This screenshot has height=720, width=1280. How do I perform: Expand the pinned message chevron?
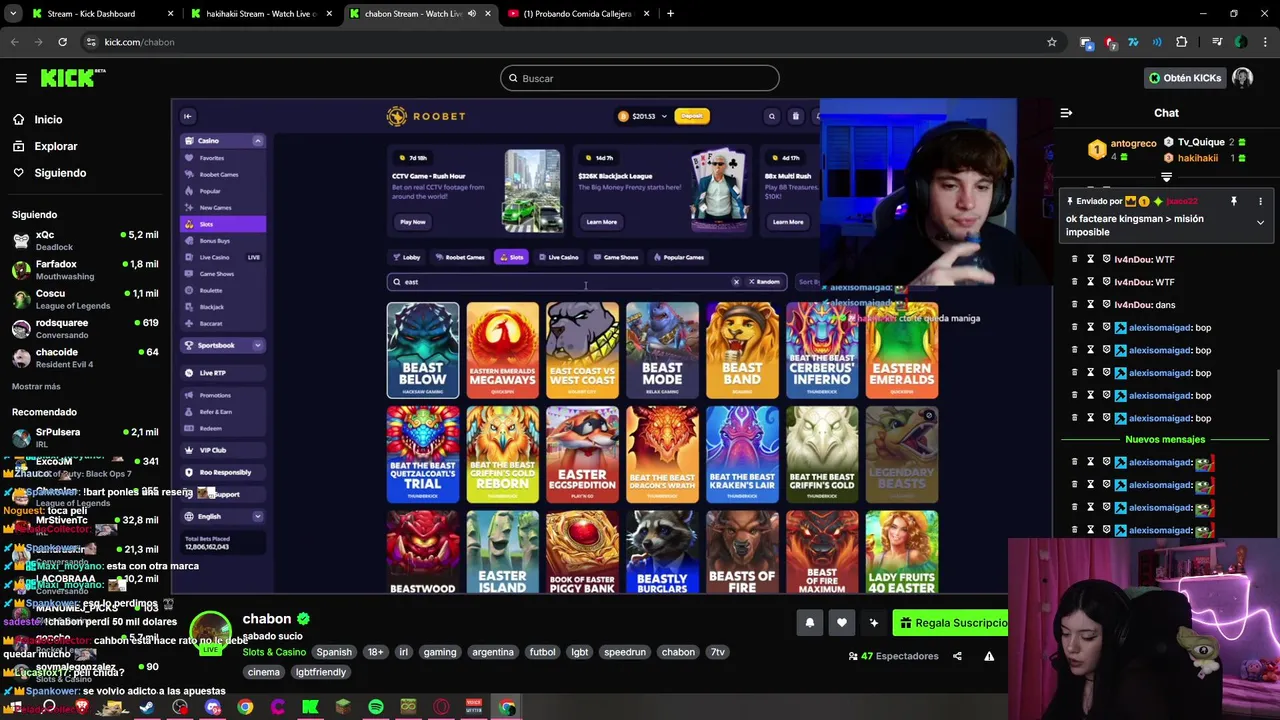[x=1260, y=223]
